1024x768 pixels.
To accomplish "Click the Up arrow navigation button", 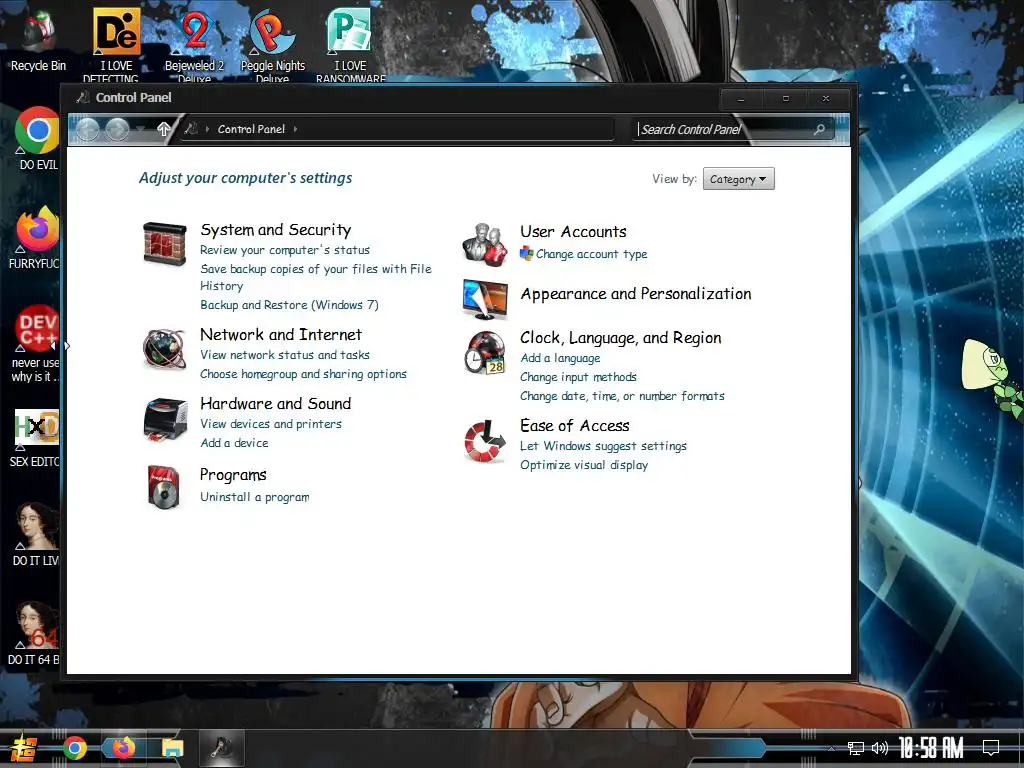I will [x=164, y=129].
